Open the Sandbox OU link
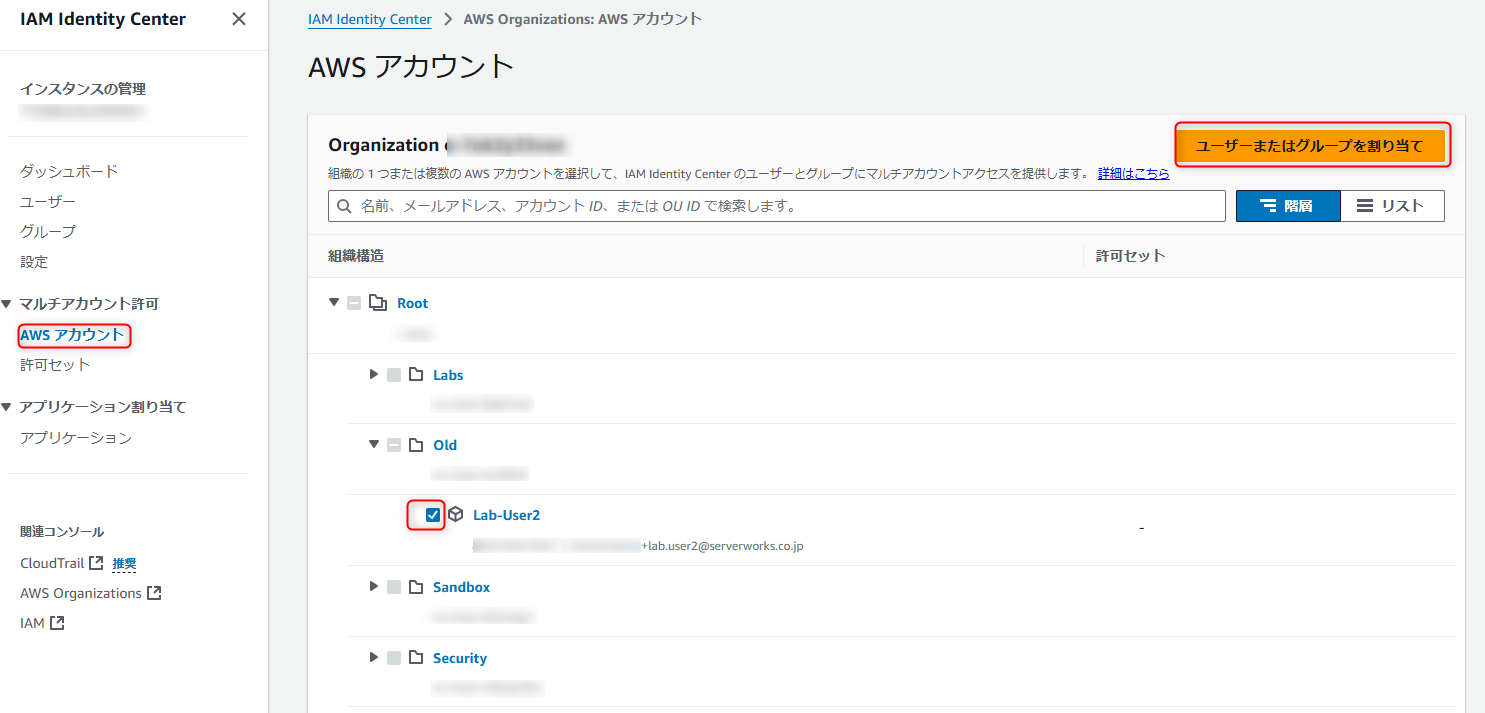 point(461,587)
